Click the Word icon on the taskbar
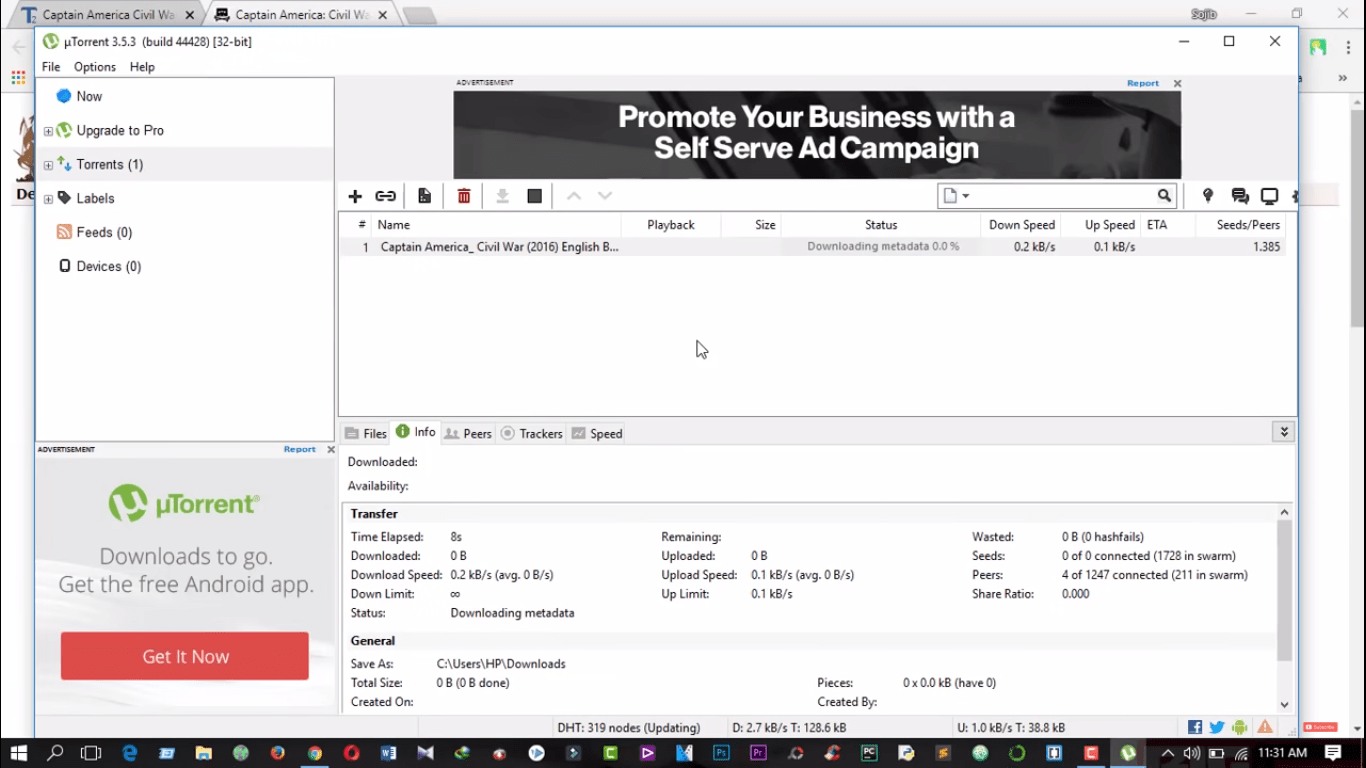This screenshot has width=1366, height=768. pyautogui.click(x=389, y=753)
